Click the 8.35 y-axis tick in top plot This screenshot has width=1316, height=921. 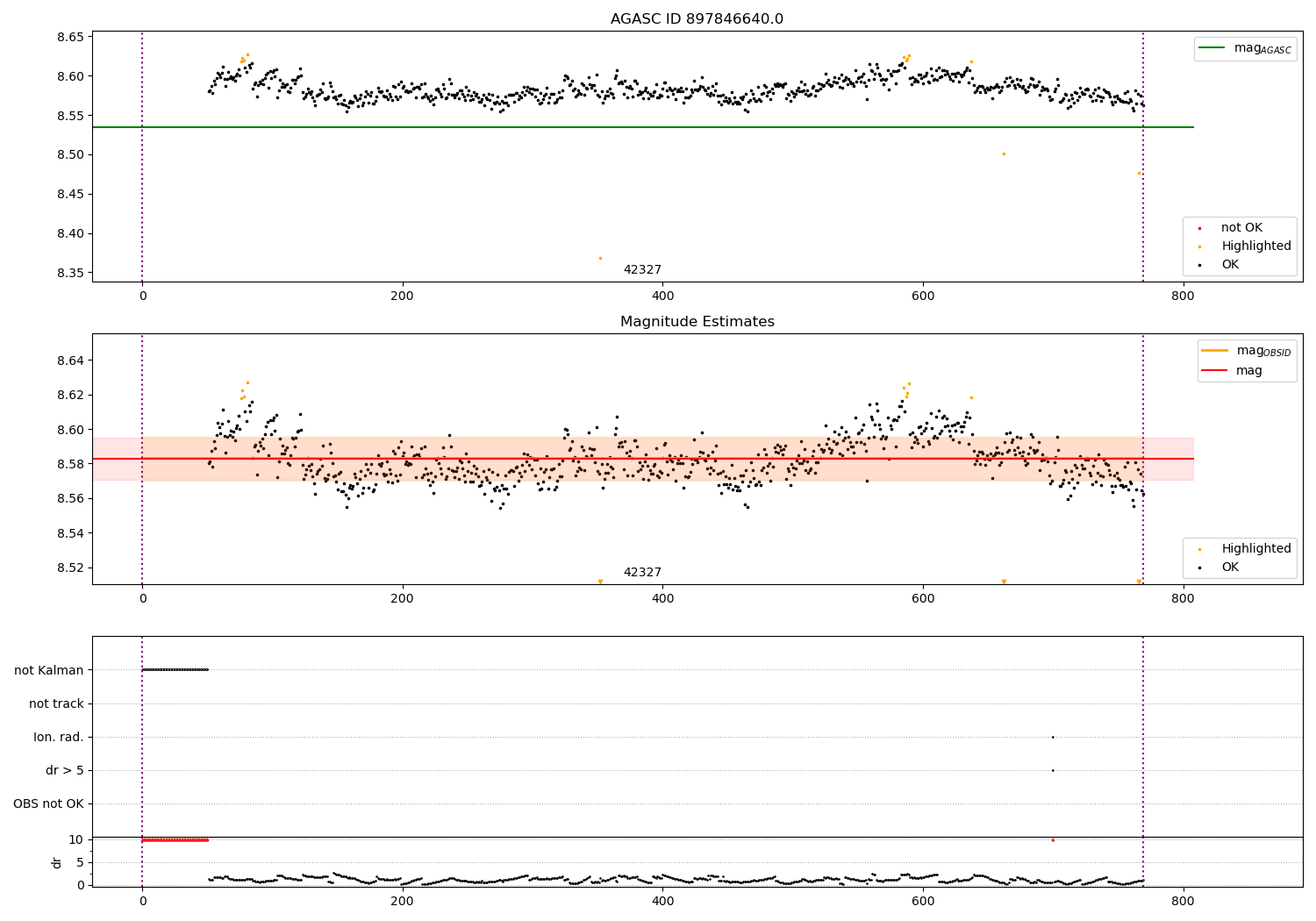click(x=70, y=274)
